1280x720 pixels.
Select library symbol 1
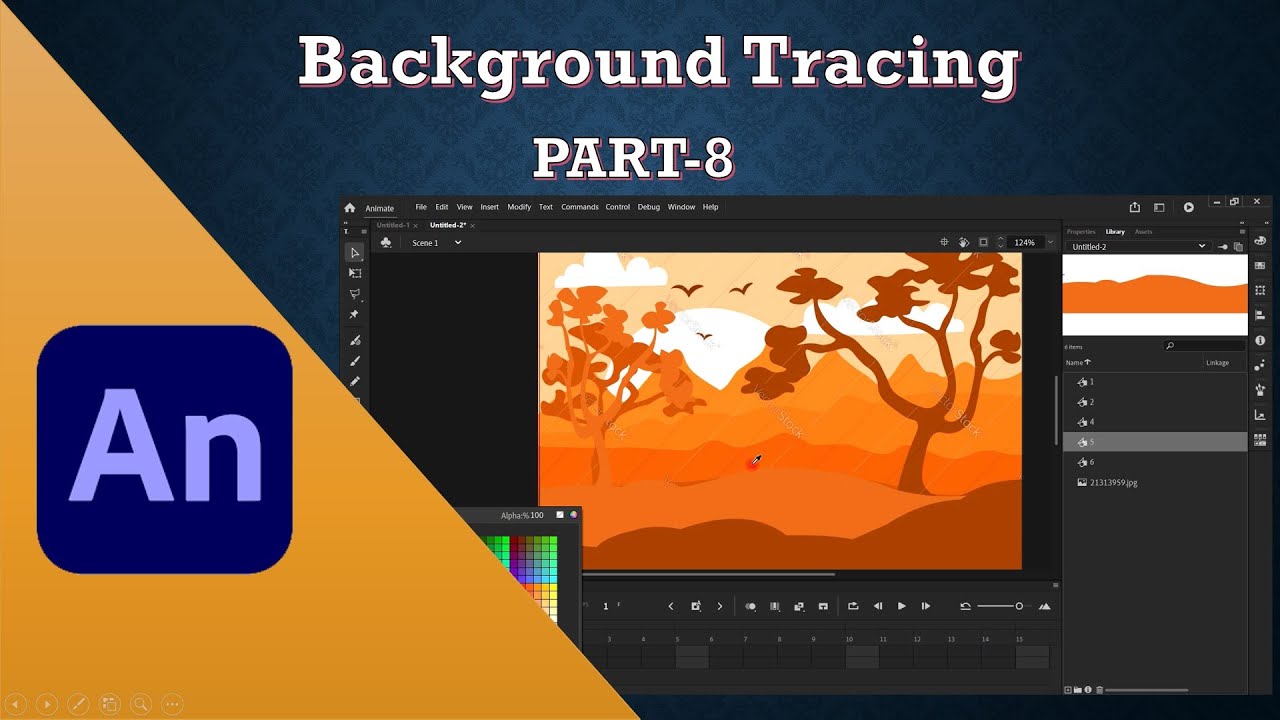click(1155, 382)
